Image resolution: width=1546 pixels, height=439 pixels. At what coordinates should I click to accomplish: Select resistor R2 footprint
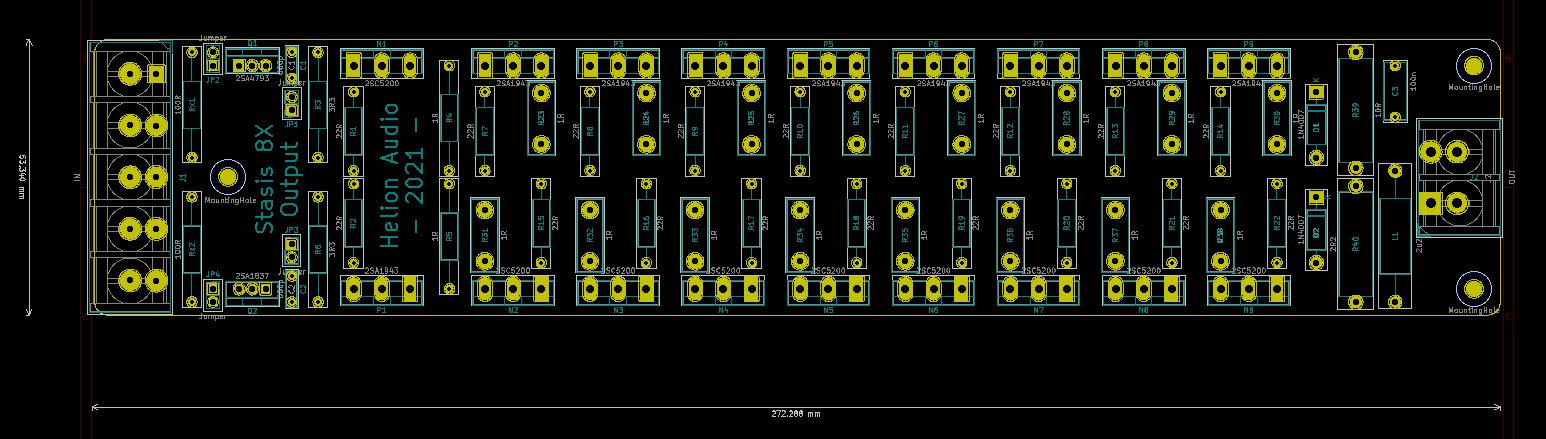pos(353,224)
